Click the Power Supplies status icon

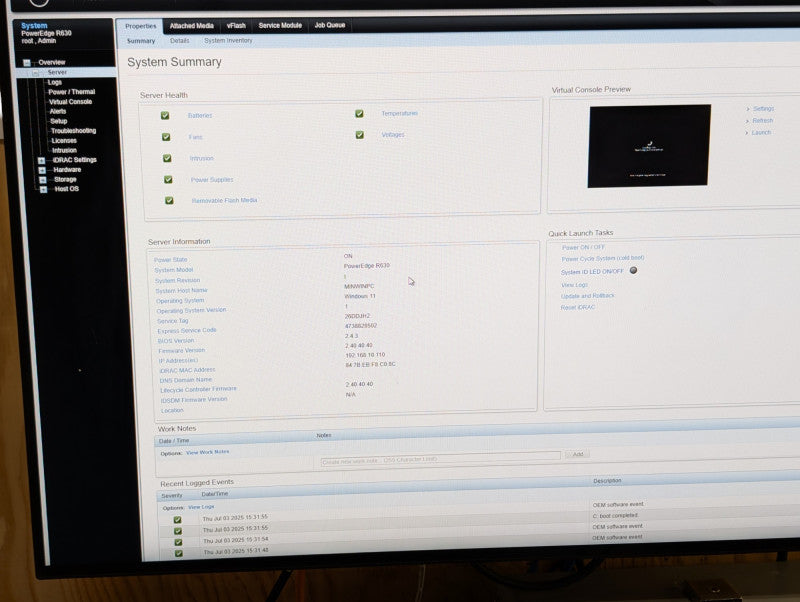pos(168,180)
